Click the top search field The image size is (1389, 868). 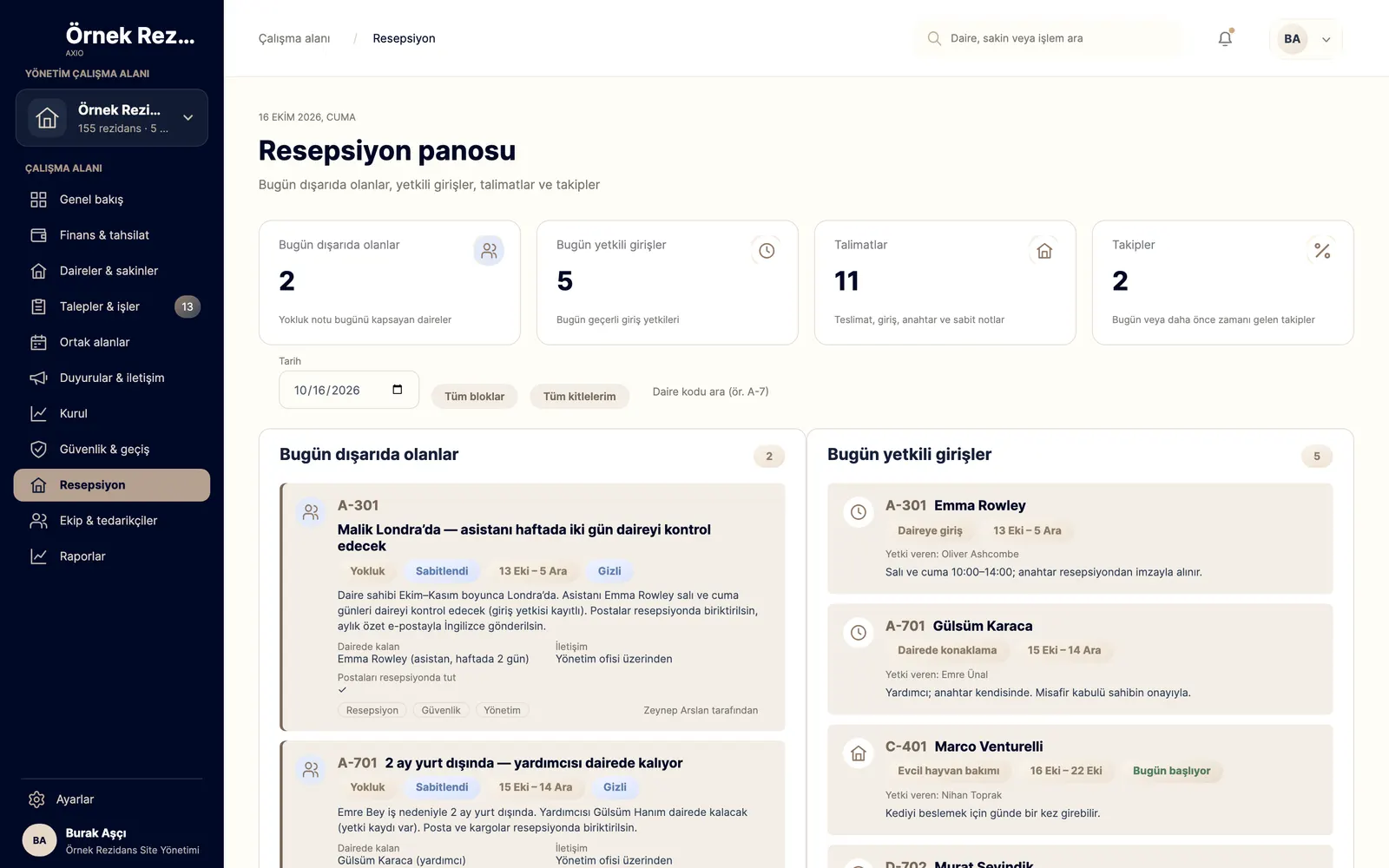pos(1050,38)
